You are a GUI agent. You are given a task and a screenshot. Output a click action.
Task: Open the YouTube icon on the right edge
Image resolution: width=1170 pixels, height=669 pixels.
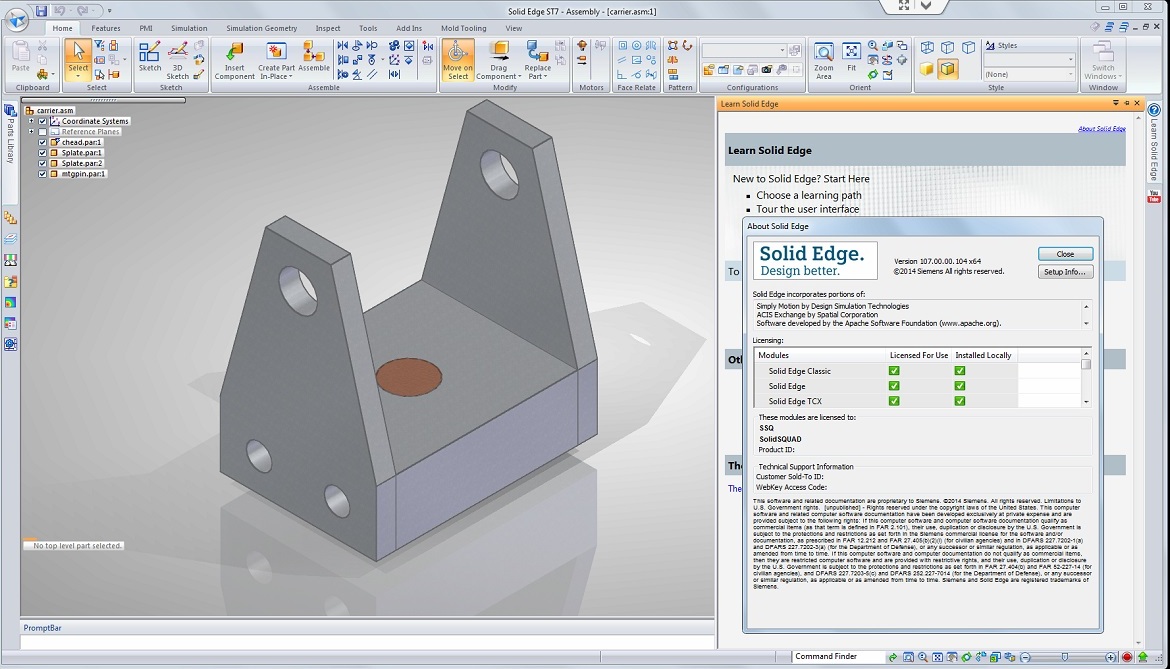pos(1154,197)
